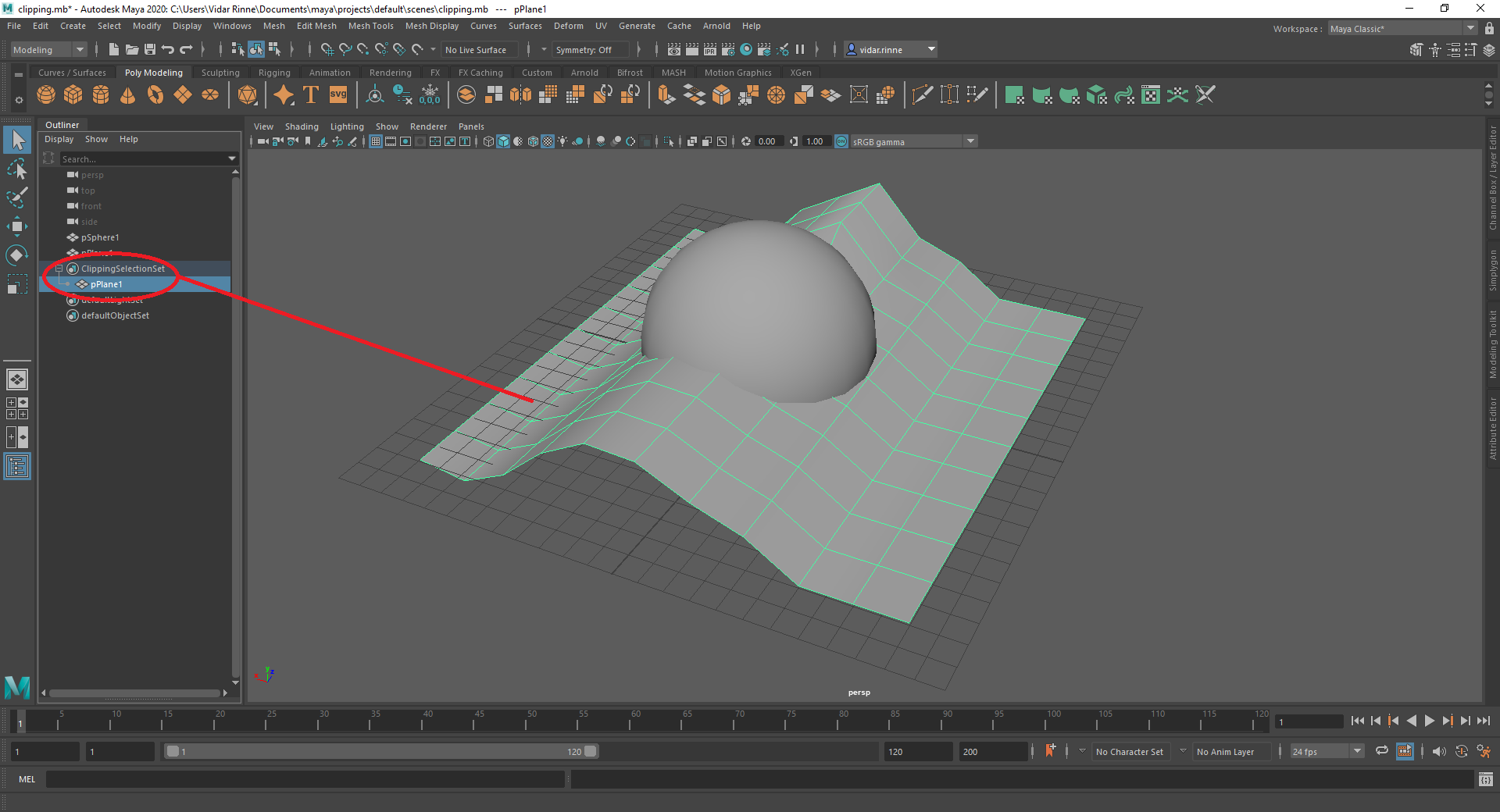The width and height of the screenshot is (1500, 812).
Task: Click the SVG import shelf icon
Action: pyautogui.click(x=338, y=95)
